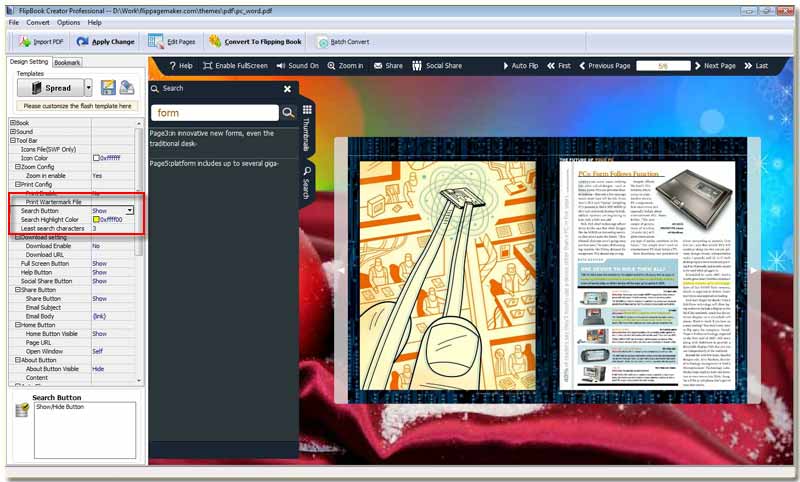Click the Open Window Self value

(97, 351)
